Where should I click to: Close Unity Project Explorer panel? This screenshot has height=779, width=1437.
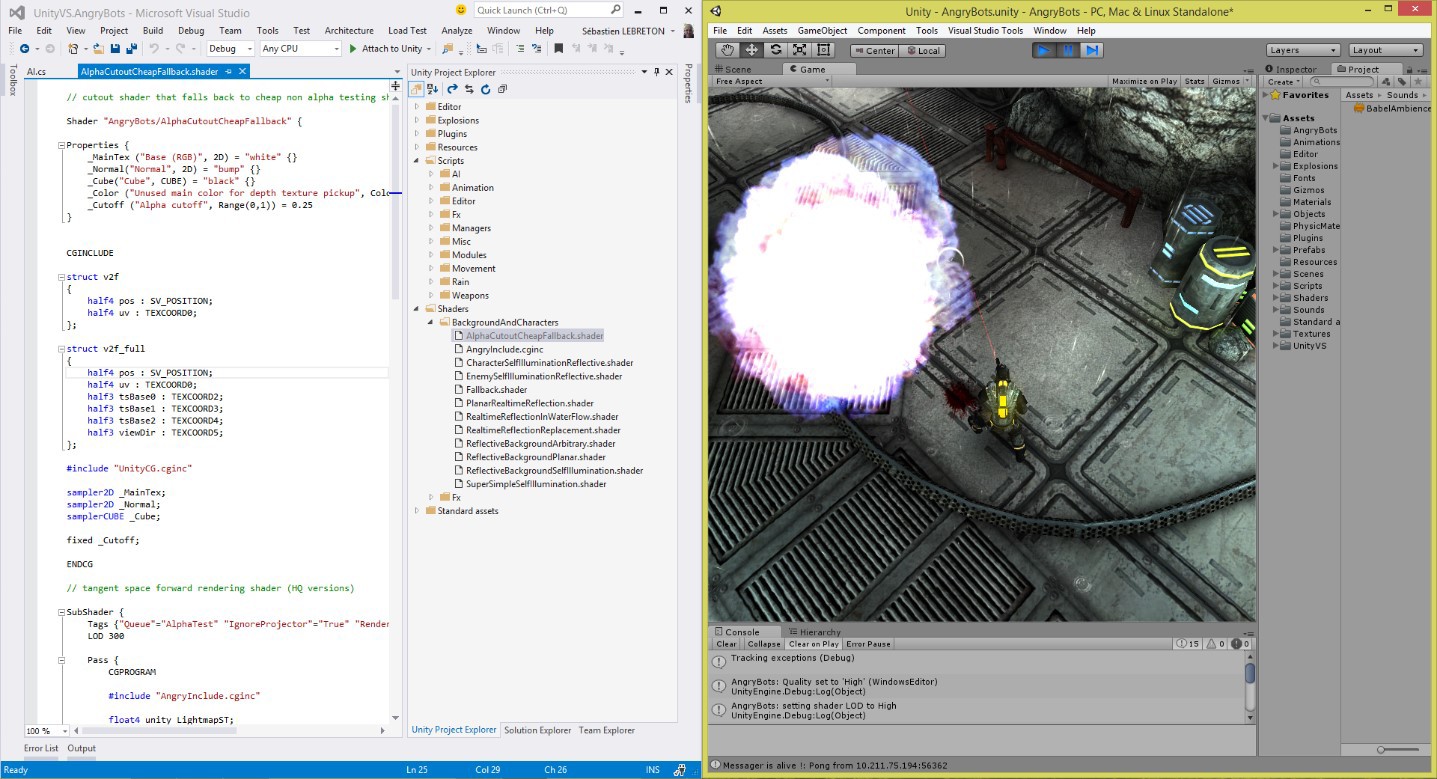coord(669,72)
